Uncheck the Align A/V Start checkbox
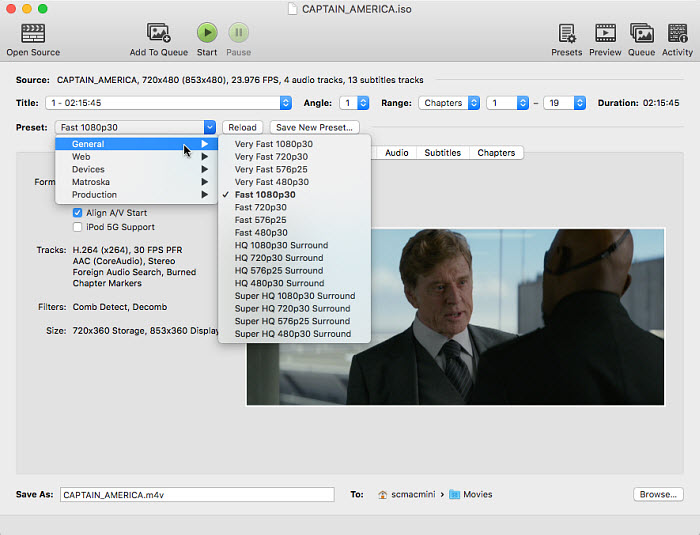The image size is (700, 535). click(77, 213)
